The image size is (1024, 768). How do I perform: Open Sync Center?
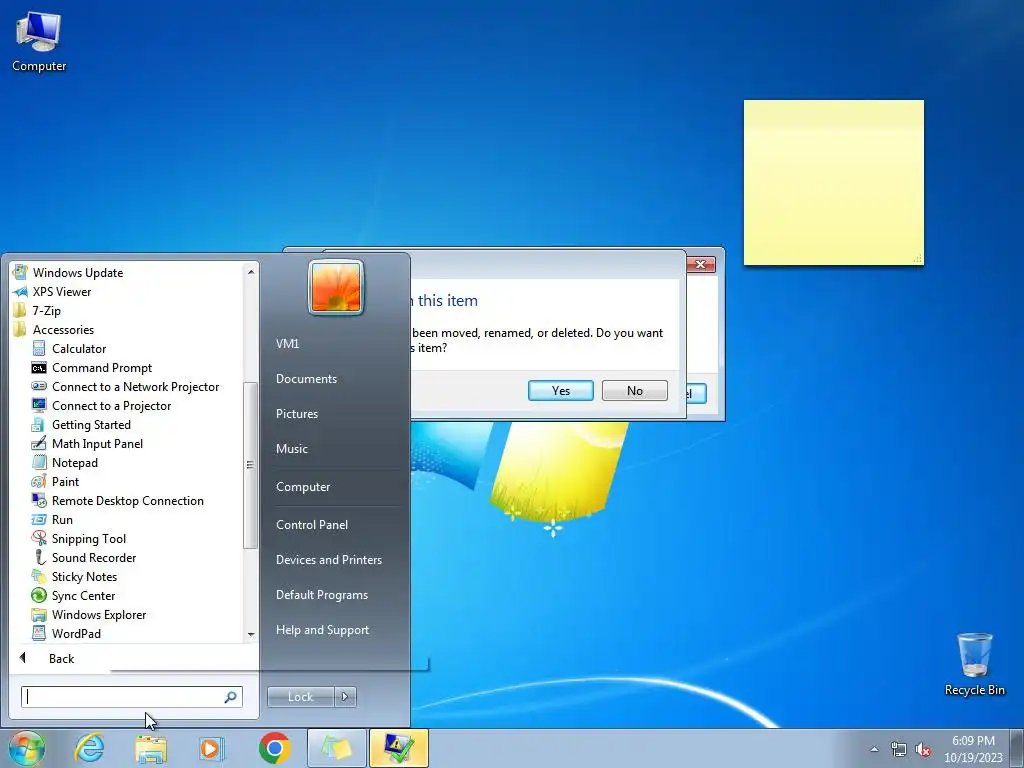83,595
